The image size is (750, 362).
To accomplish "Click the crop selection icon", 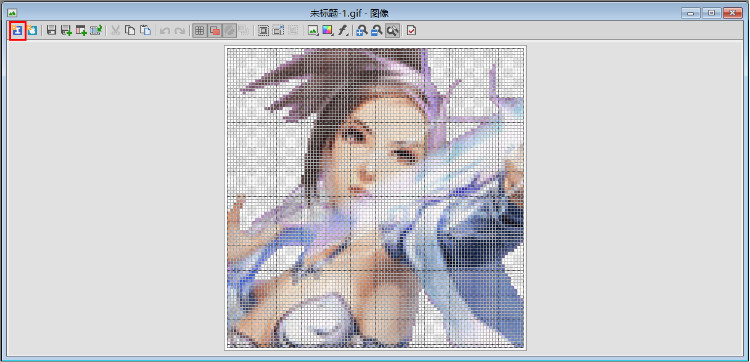I will click(x=278, y=31).
